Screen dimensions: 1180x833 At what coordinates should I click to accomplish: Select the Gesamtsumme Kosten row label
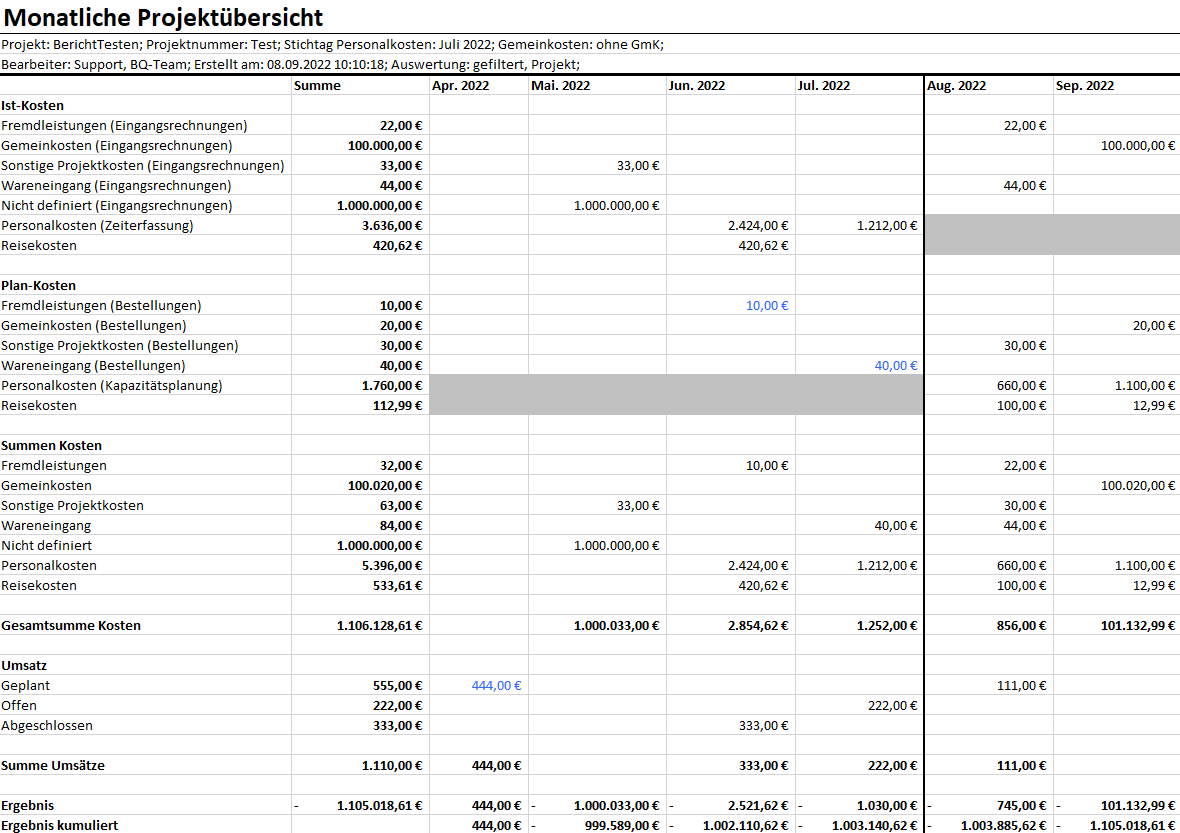click(x=71, y=625)
